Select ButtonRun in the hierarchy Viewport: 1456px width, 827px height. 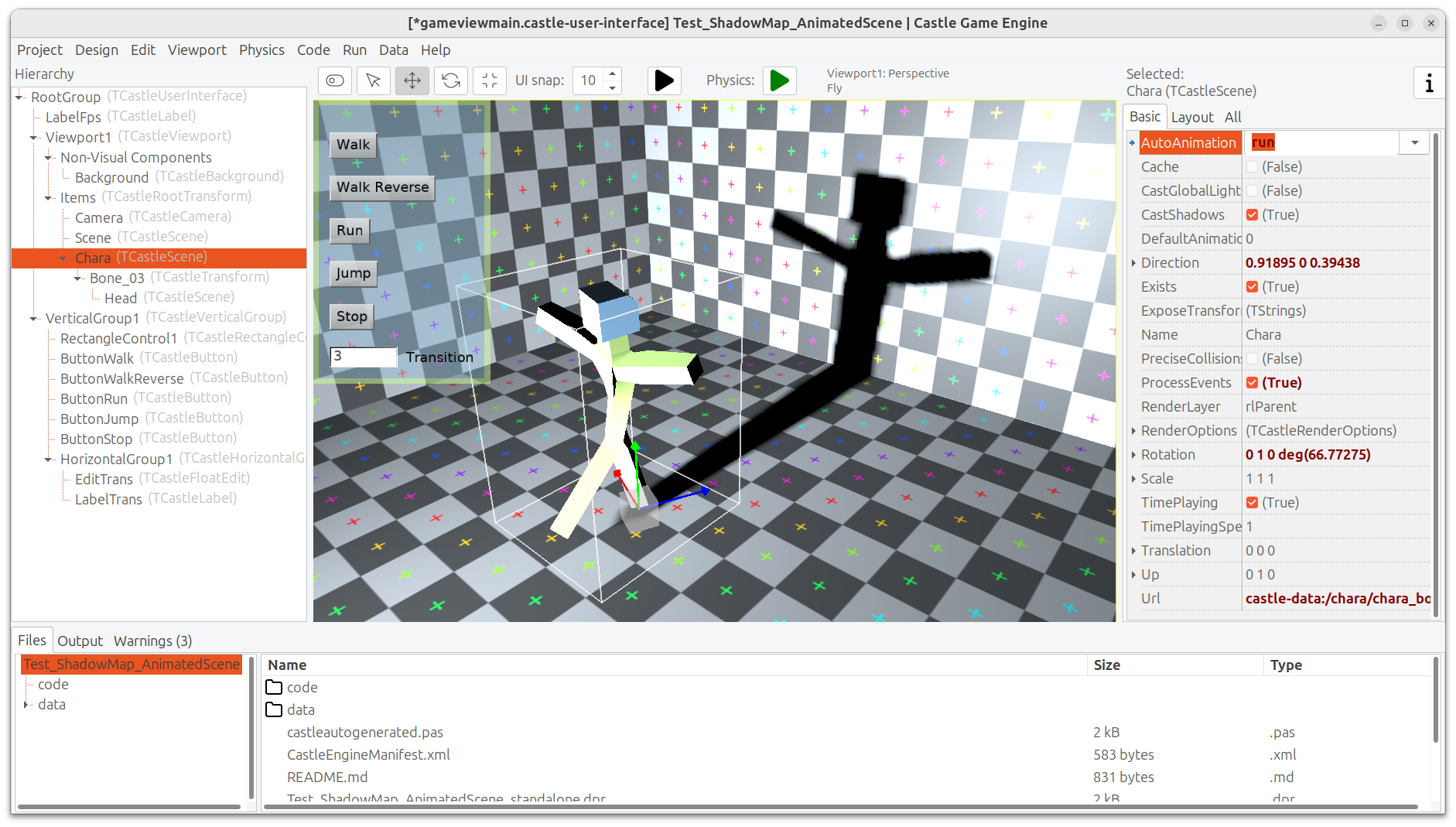pos(94,398)
